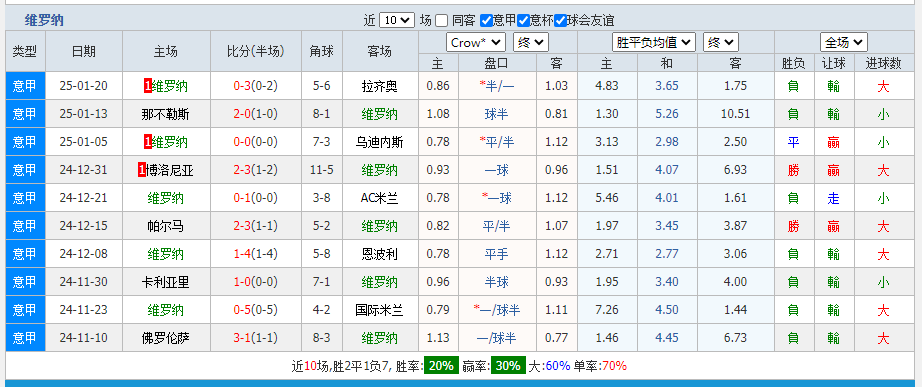
Task: Click the 20% win rate badge
Action: [441, 366]
